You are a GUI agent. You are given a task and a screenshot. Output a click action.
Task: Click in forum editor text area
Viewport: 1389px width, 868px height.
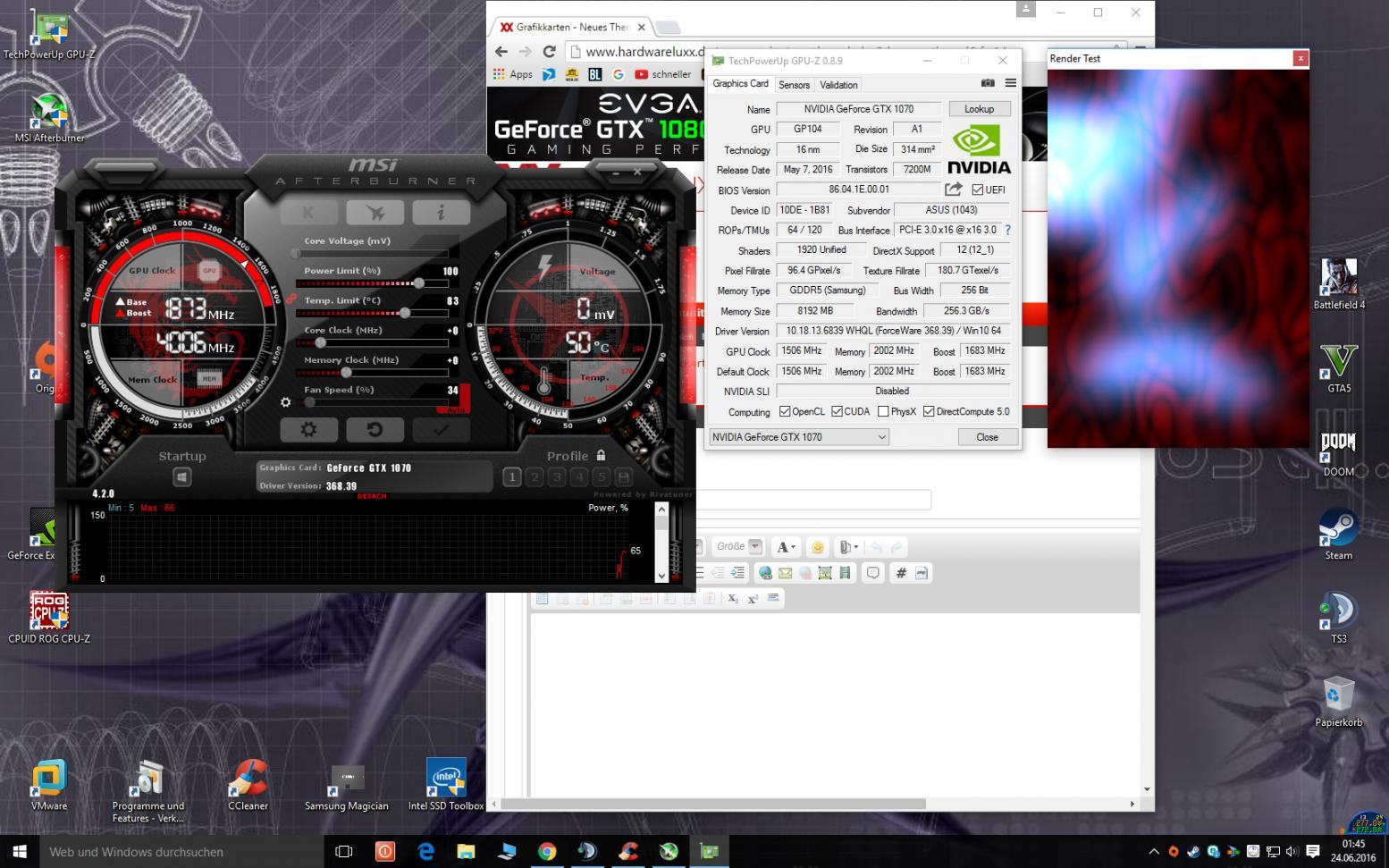point(836,704)
